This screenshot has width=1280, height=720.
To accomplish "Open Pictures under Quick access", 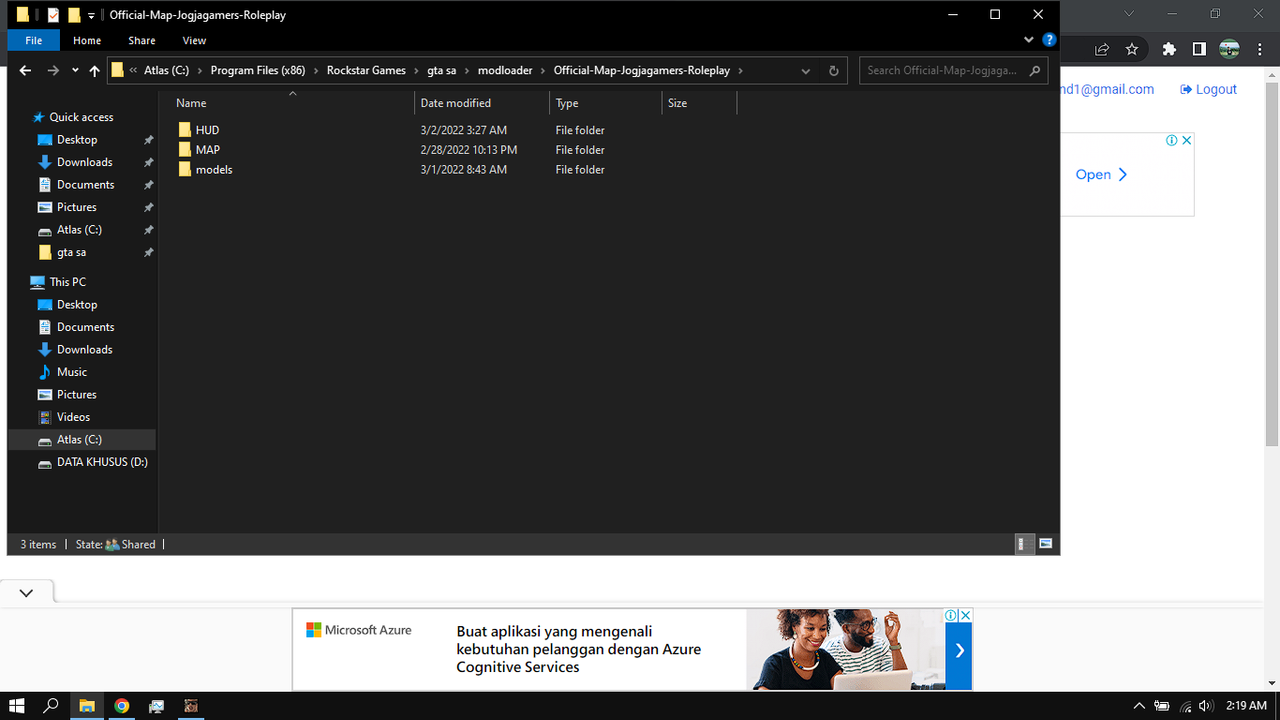I will click(x=76, y=207).
